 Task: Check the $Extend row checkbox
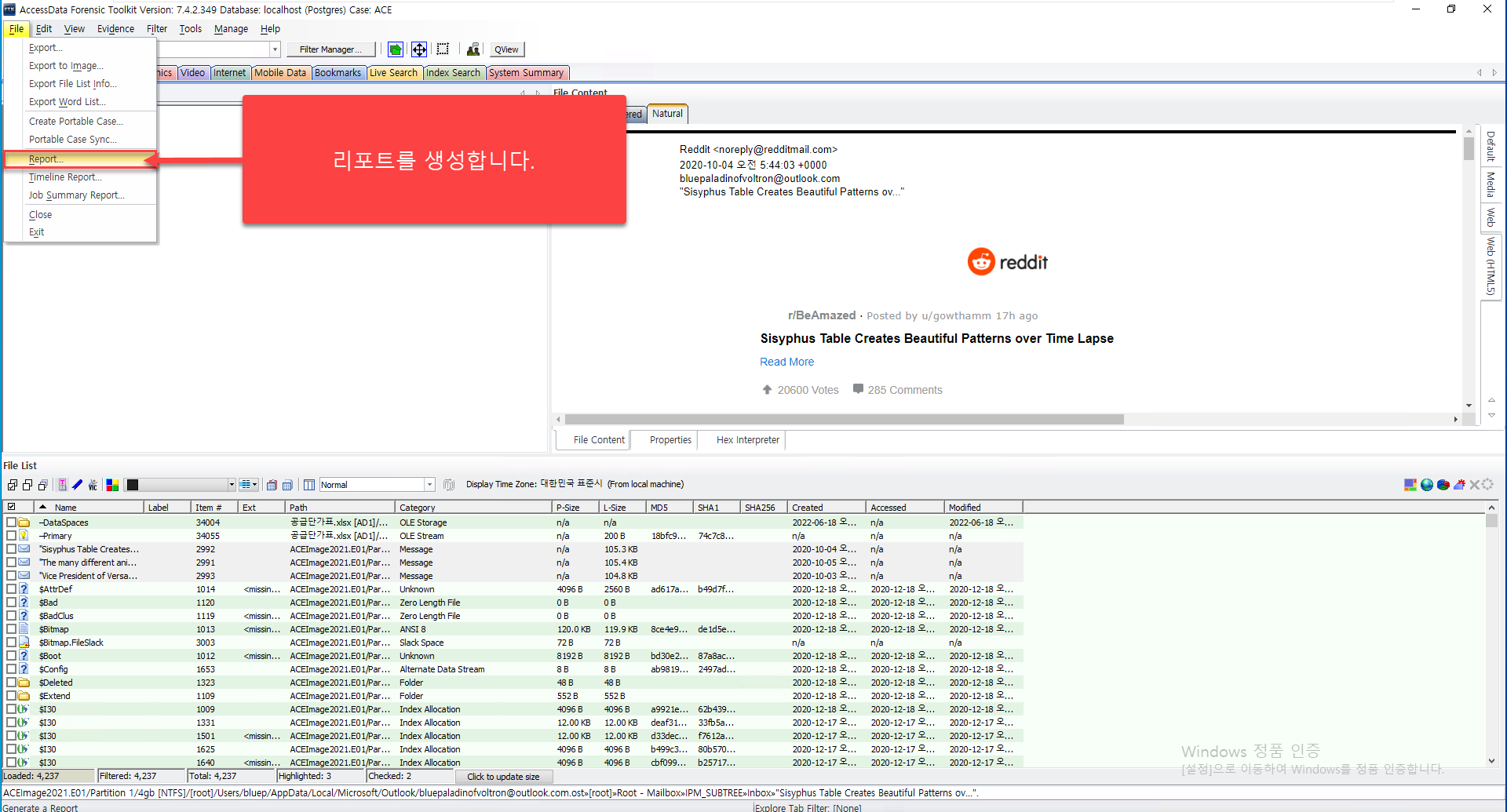tap(11, 696)
